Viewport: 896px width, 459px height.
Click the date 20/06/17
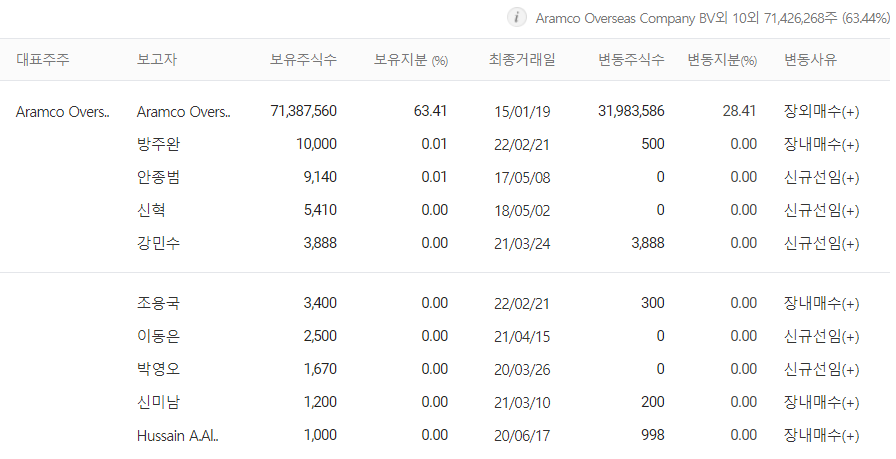(522, 436)
